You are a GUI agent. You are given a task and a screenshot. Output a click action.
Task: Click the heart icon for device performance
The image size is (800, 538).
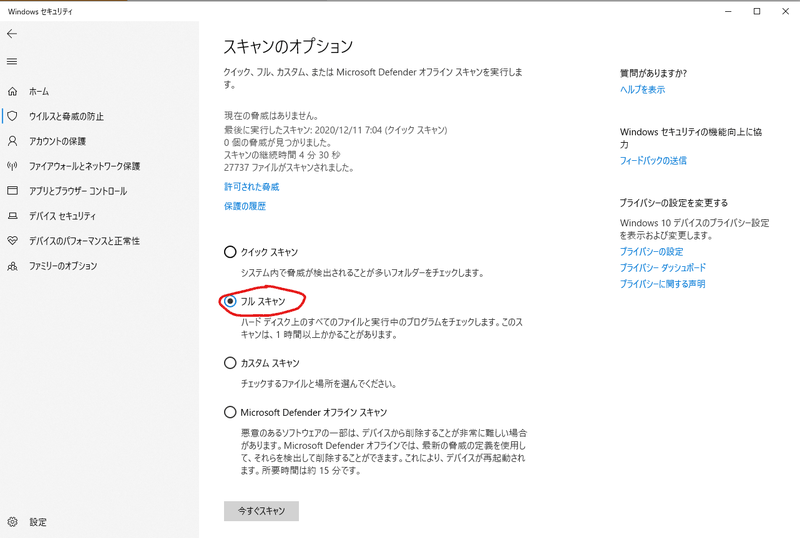pyautogui.click(x=12, y=240)
